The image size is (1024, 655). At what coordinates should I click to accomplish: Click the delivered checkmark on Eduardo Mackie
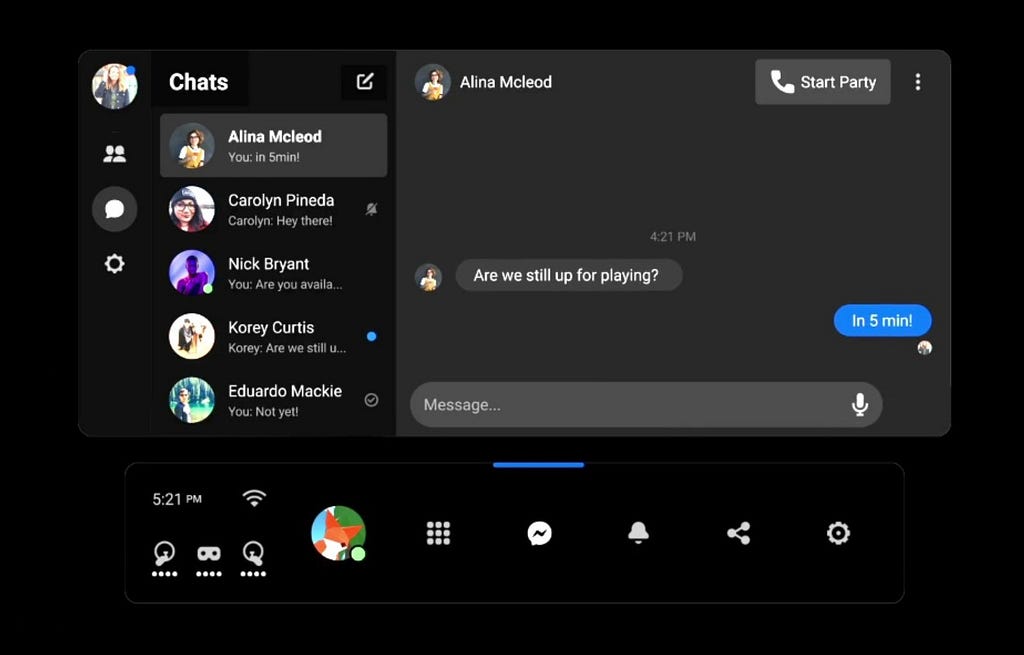371,400
